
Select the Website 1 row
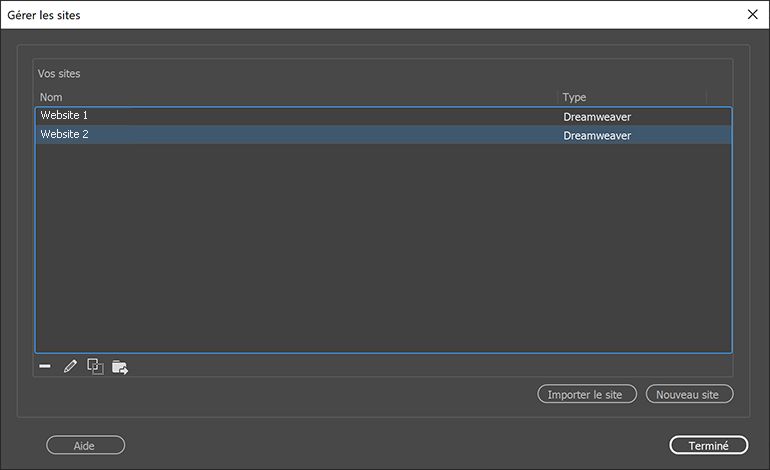coord(384,116)
